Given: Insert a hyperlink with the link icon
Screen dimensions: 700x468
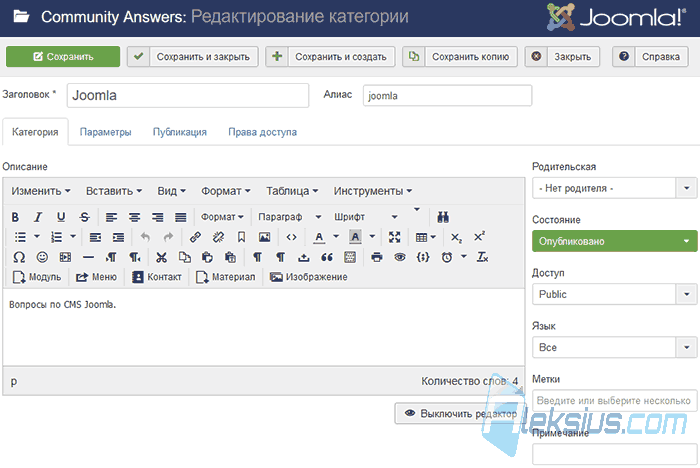Looking at the screenshot, I should tap(195, 237).
